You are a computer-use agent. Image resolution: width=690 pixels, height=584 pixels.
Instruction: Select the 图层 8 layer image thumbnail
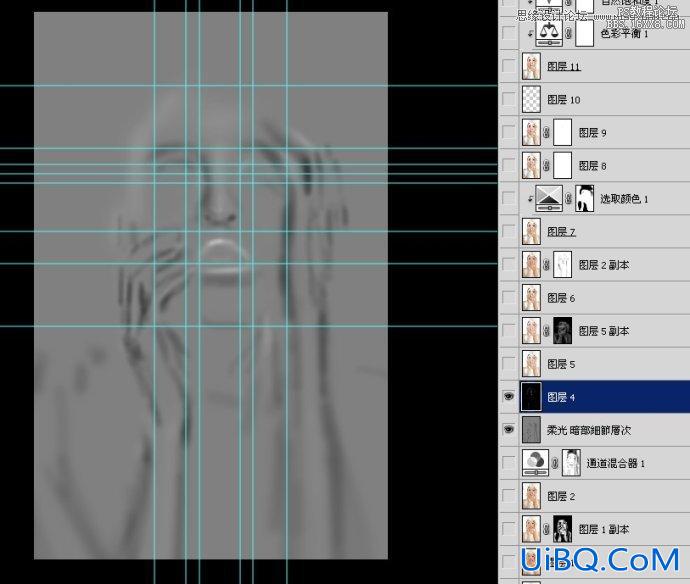pos(531,165)
